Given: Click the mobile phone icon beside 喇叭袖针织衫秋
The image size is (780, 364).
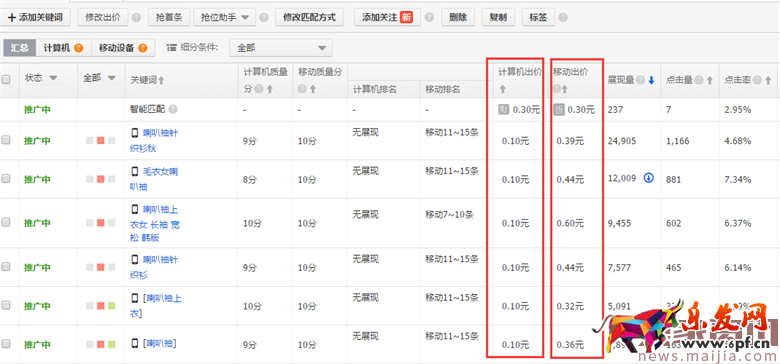Looking at the screenshot, I should tap(134, 133).
